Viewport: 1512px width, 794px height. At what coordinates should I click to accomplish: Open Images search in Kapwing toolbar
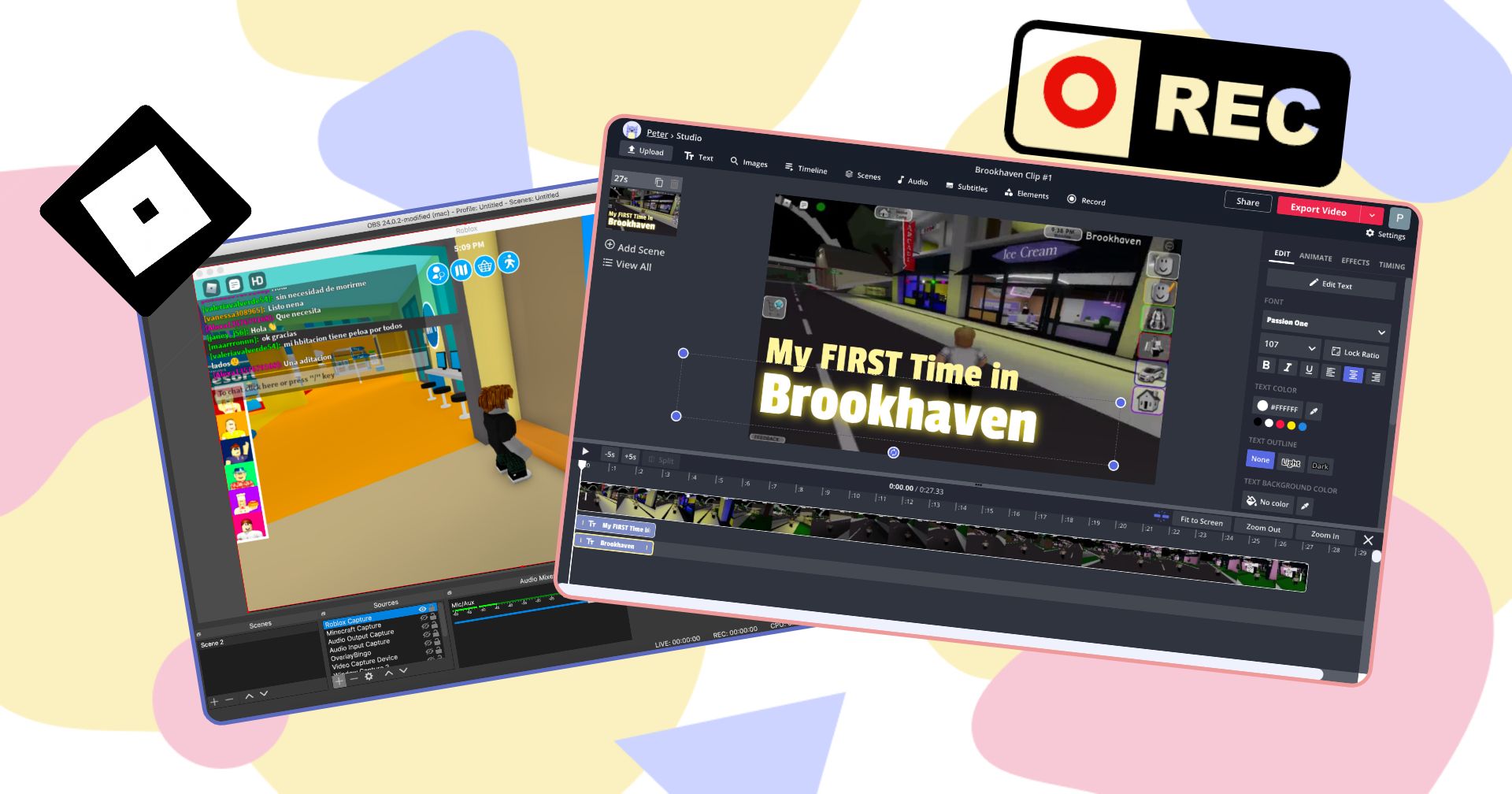(748, 162)
